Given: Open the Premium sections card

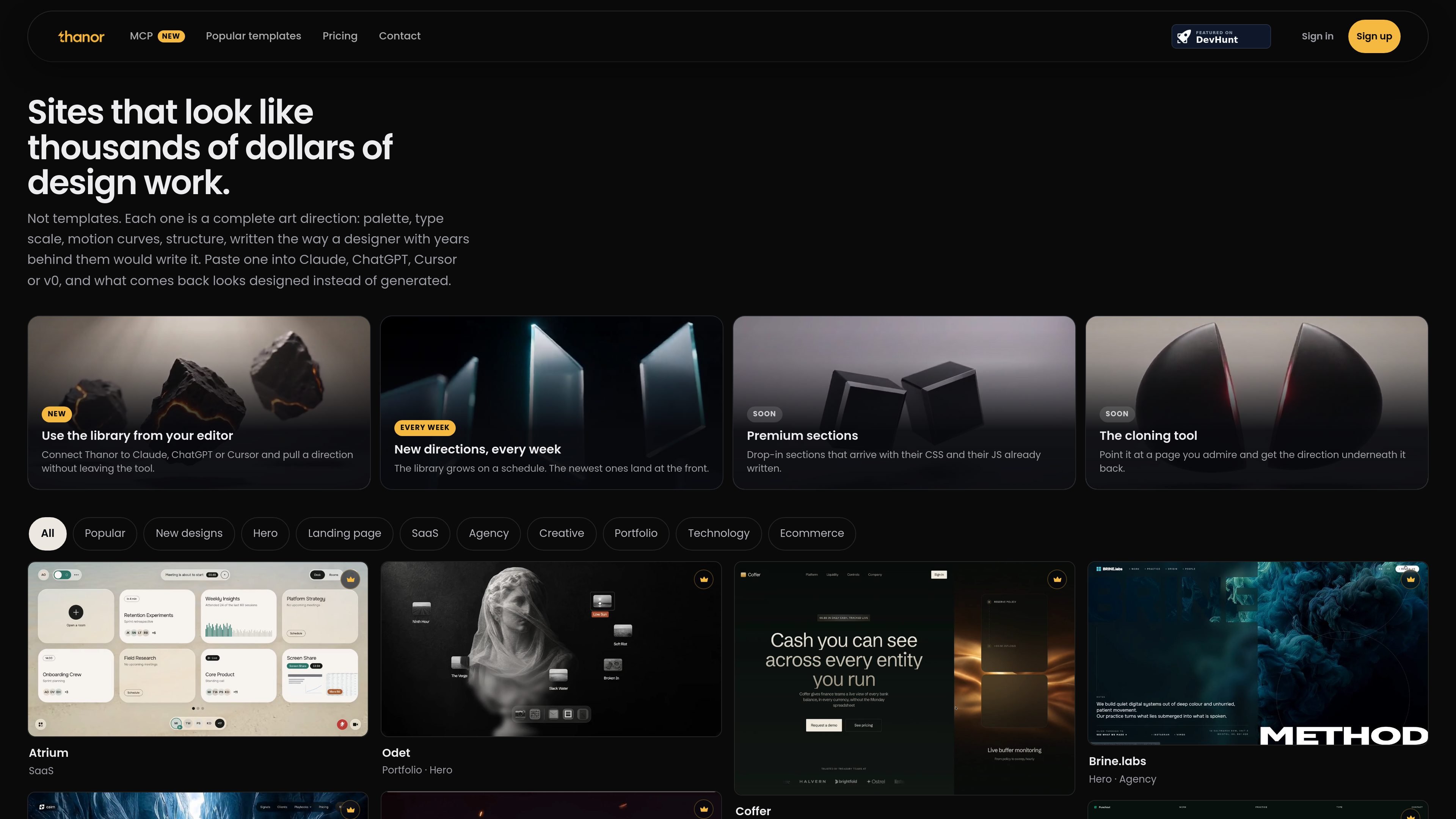Looking at the screenshot, I should coord(904,402).
